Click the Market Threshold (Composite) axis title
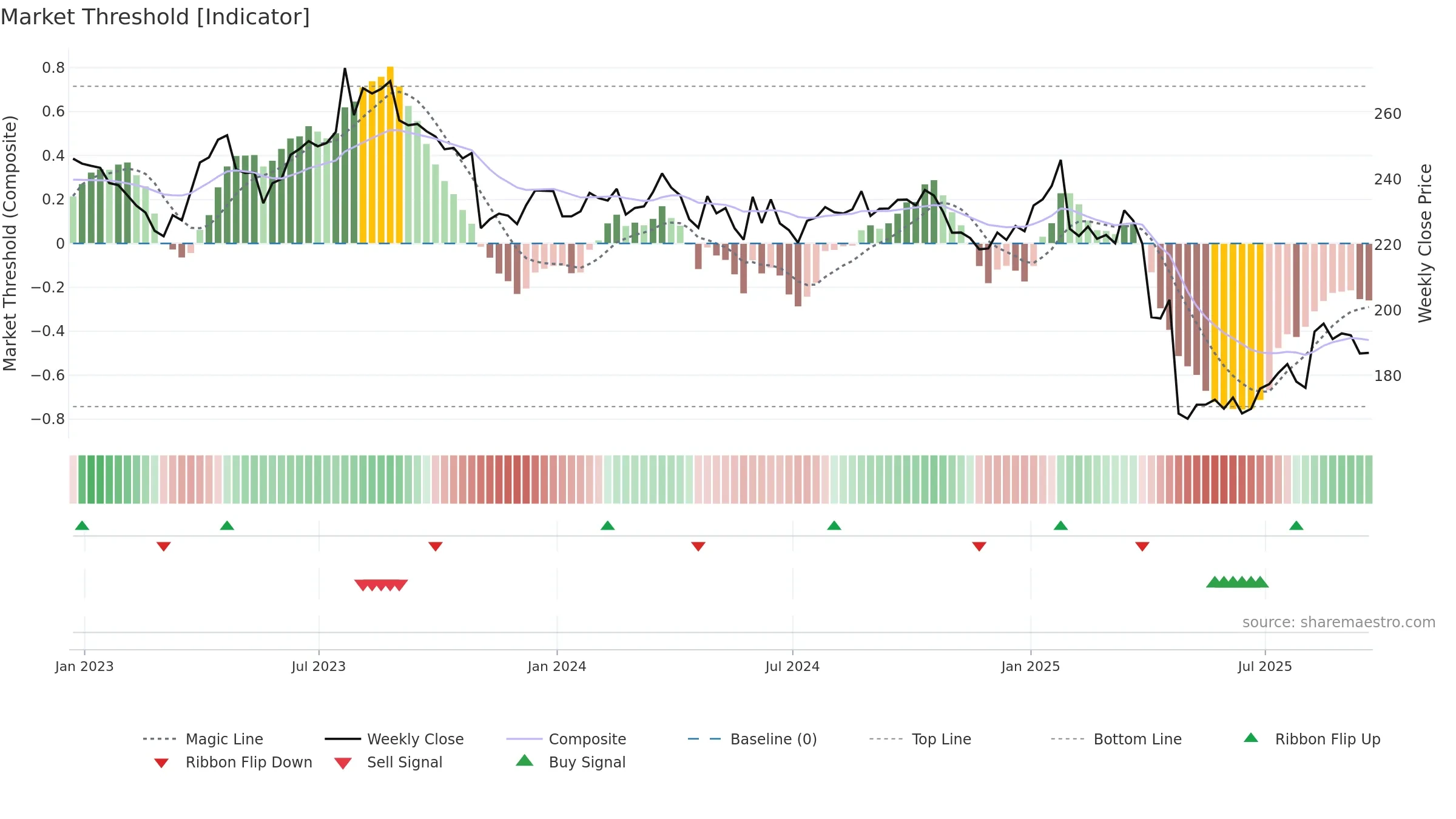This screenshot has height=819, width=1456. 10,243
